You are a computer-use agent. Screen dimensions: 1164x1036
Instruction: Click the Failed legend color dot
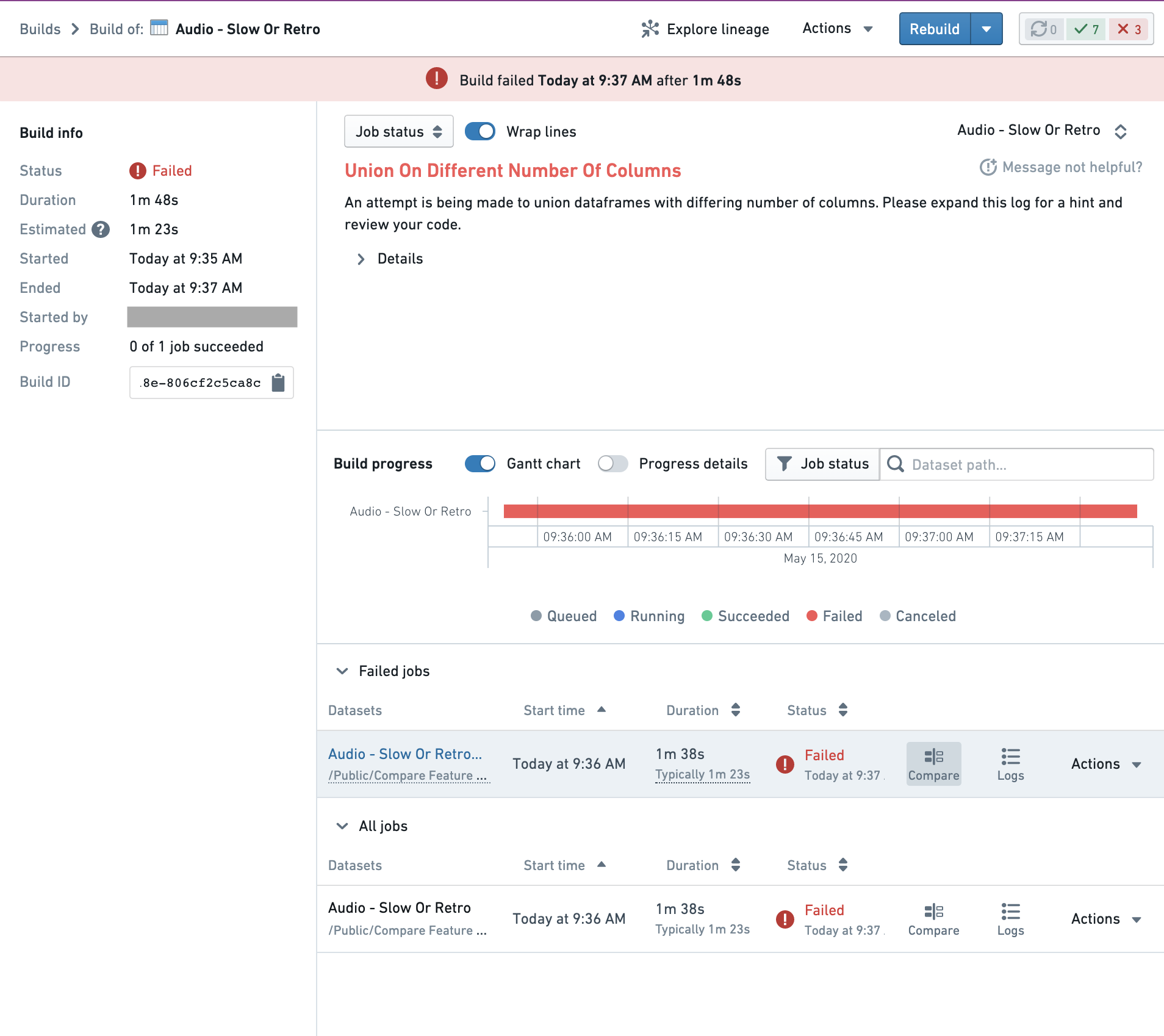click(812, 616)
